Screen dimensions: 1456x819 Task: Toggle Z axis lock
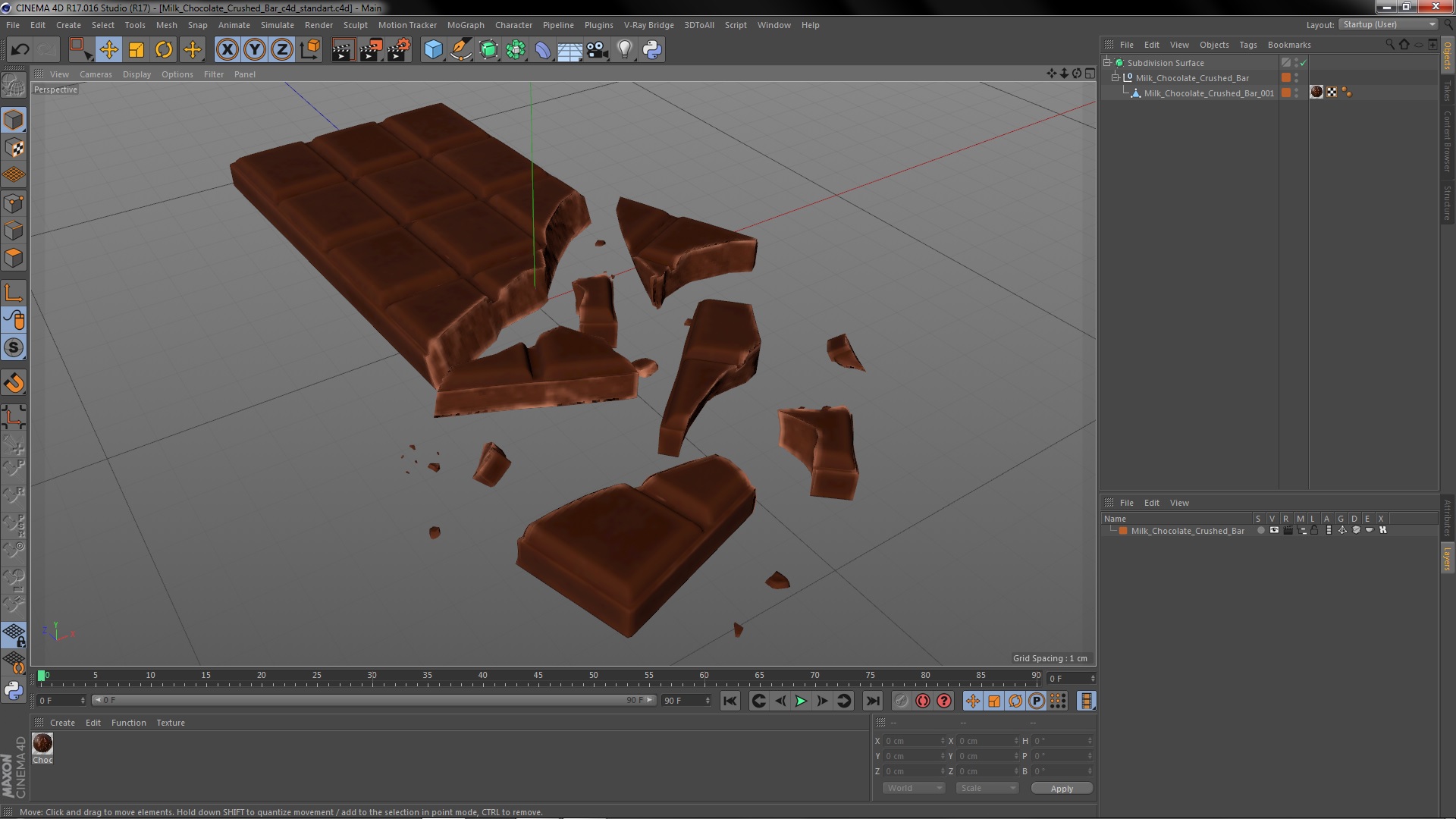coord(282,50)
